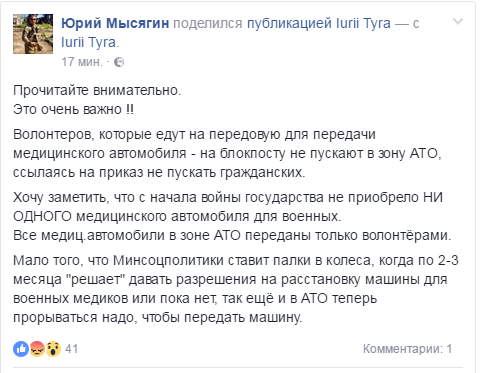Click the globe public privacy icon

pyautogui.click(x=119, y=62)
